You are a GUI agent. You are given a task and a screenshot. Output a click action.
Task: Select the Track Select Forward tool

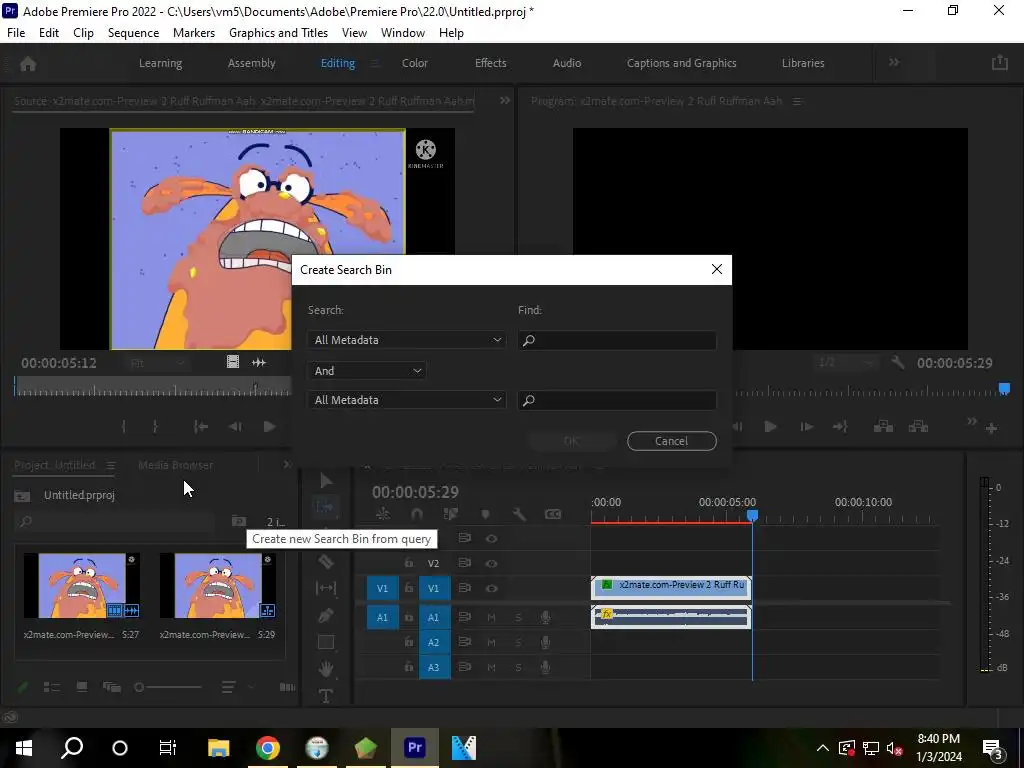pos(325,506)
